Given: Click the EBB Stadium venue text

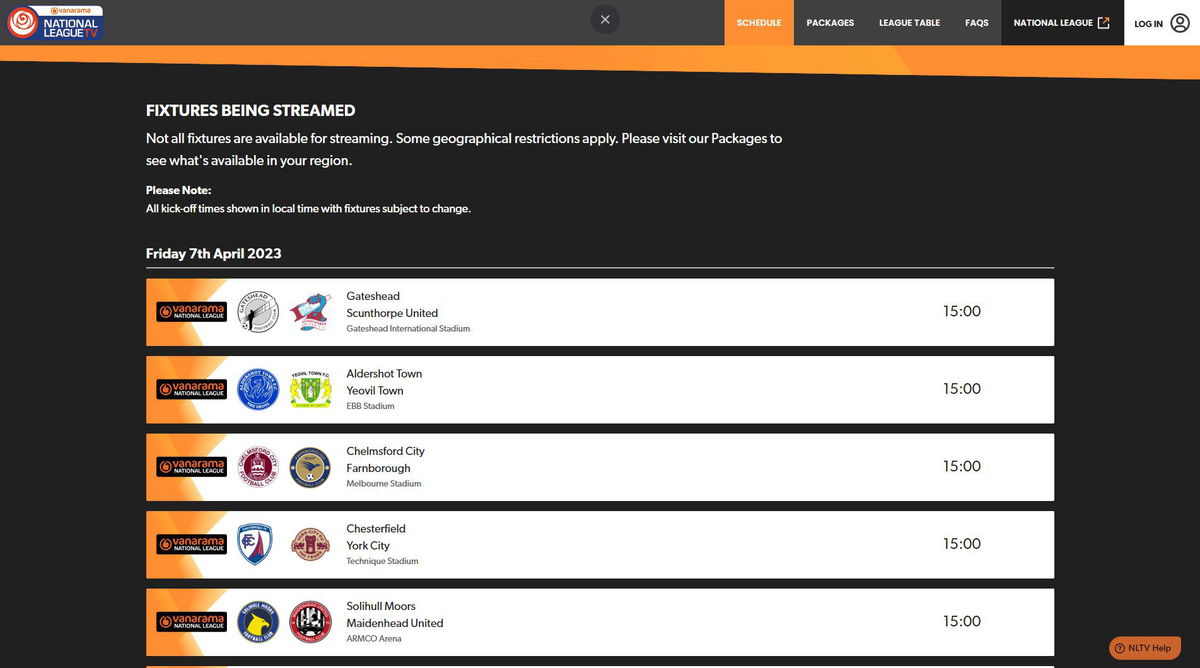Looking at the screenshot, I should coord(370,406).
